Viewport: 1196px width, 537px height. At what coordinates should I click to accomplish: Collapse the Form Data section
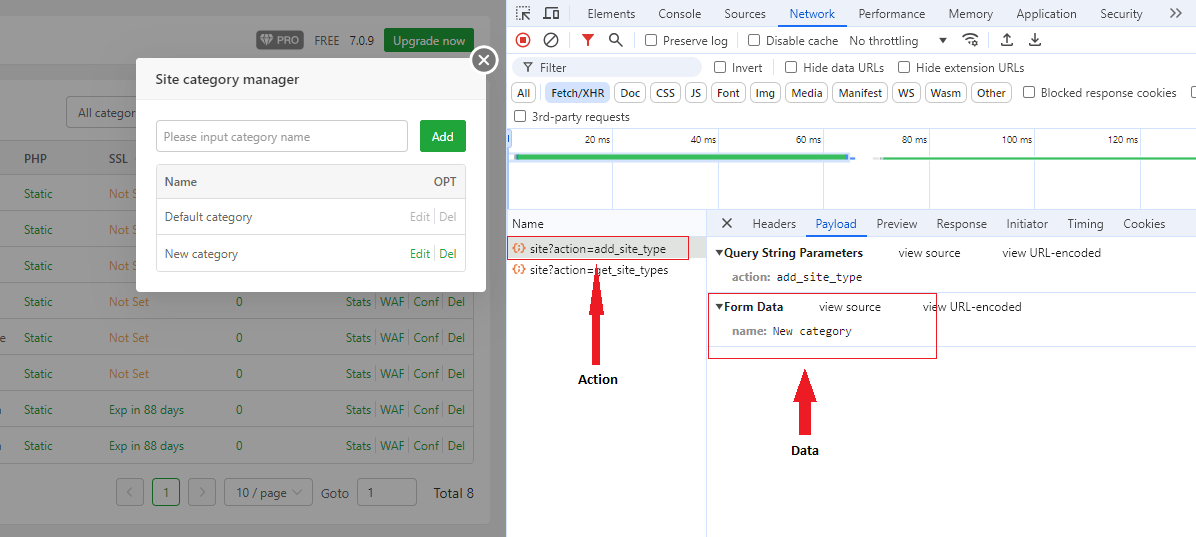pyautogui.click(x=719, y=307)
